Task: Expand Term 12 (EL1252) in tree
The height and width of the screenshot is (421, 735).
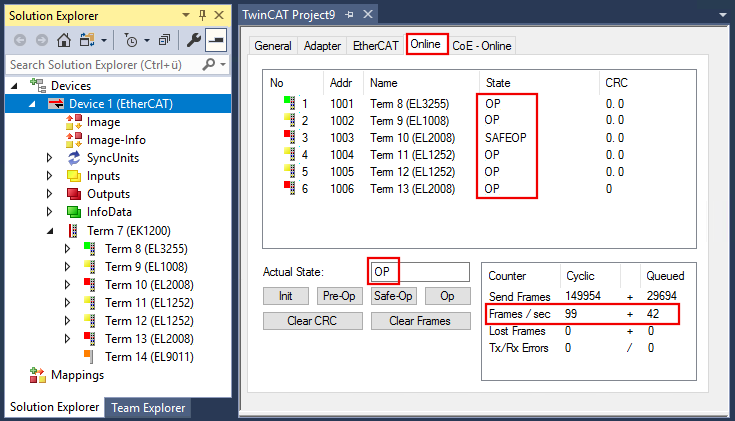Action: coord(67,321)
